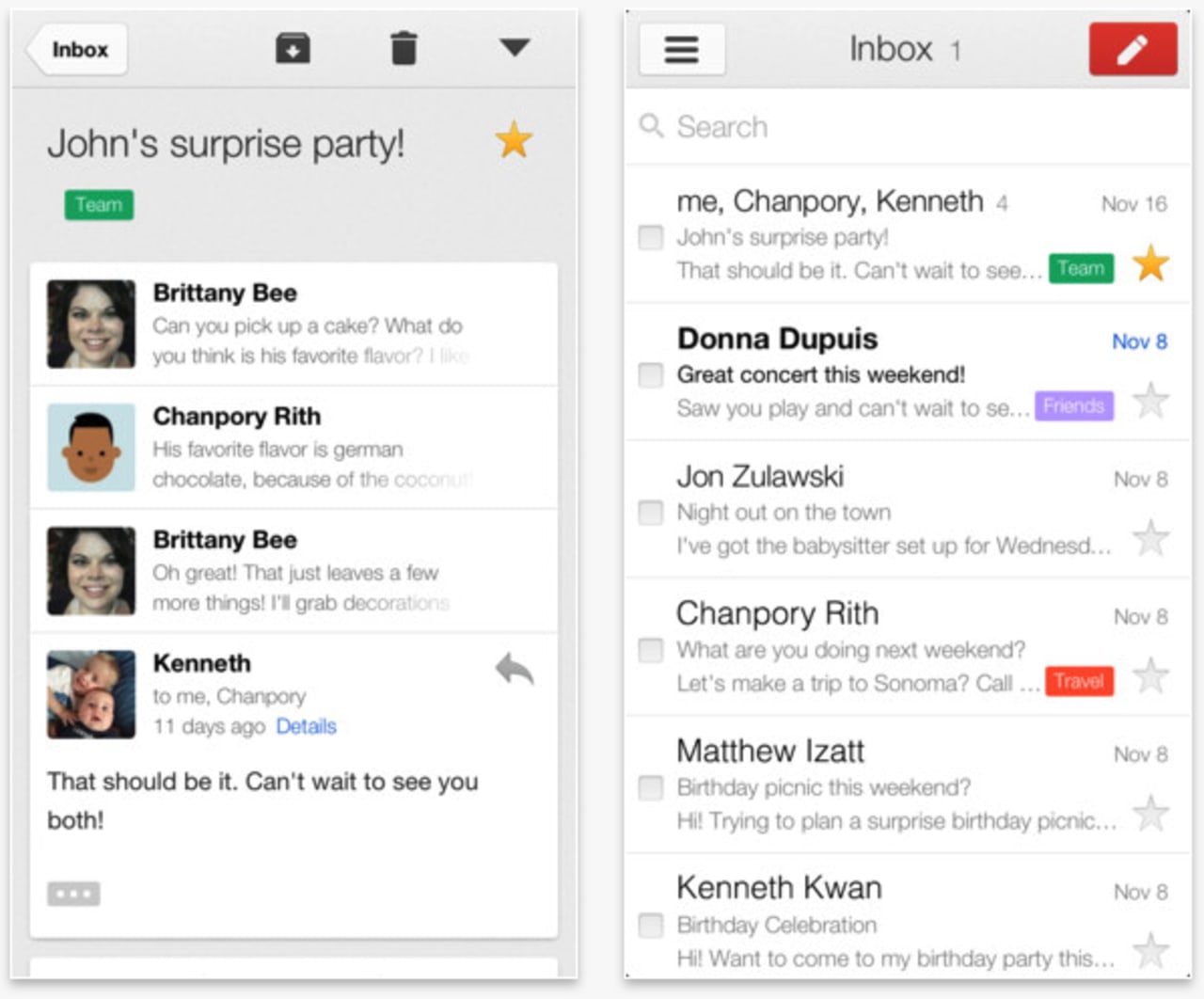Tap the Team label in the inbox list
This screenshot has width=1204, height=999.
pyautogui.click(x=1081, y=269)
